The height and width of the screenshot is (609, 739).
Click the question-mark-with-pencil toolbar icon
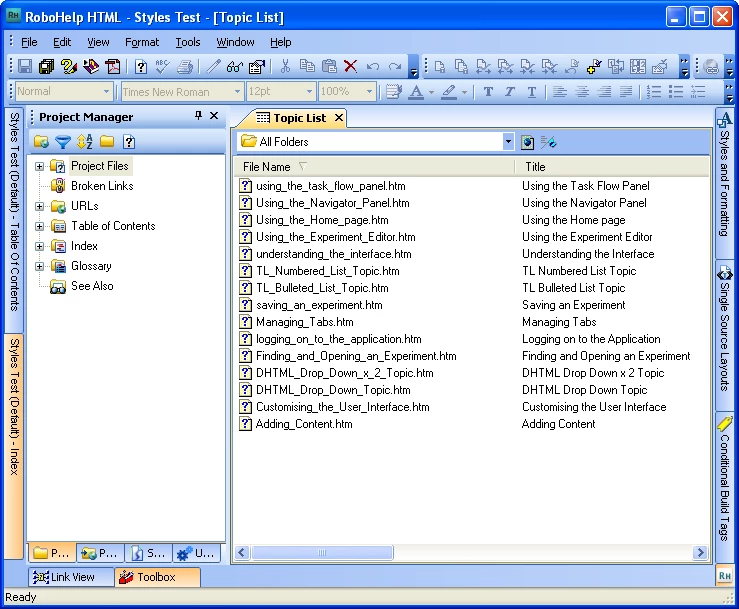point(69,66)
